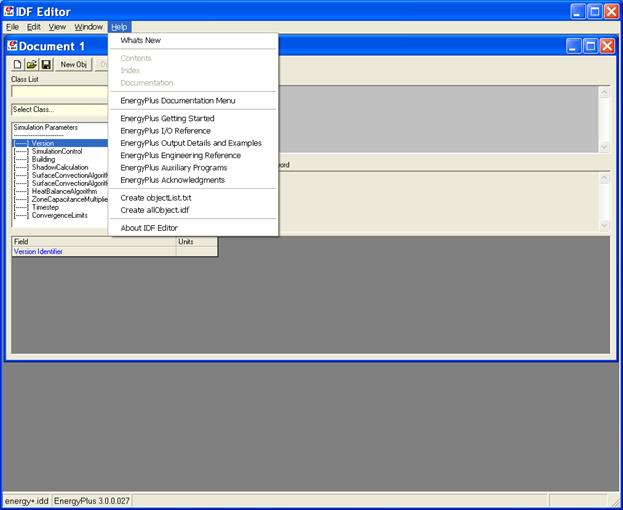Click the Field column header

tap(94, 241)
